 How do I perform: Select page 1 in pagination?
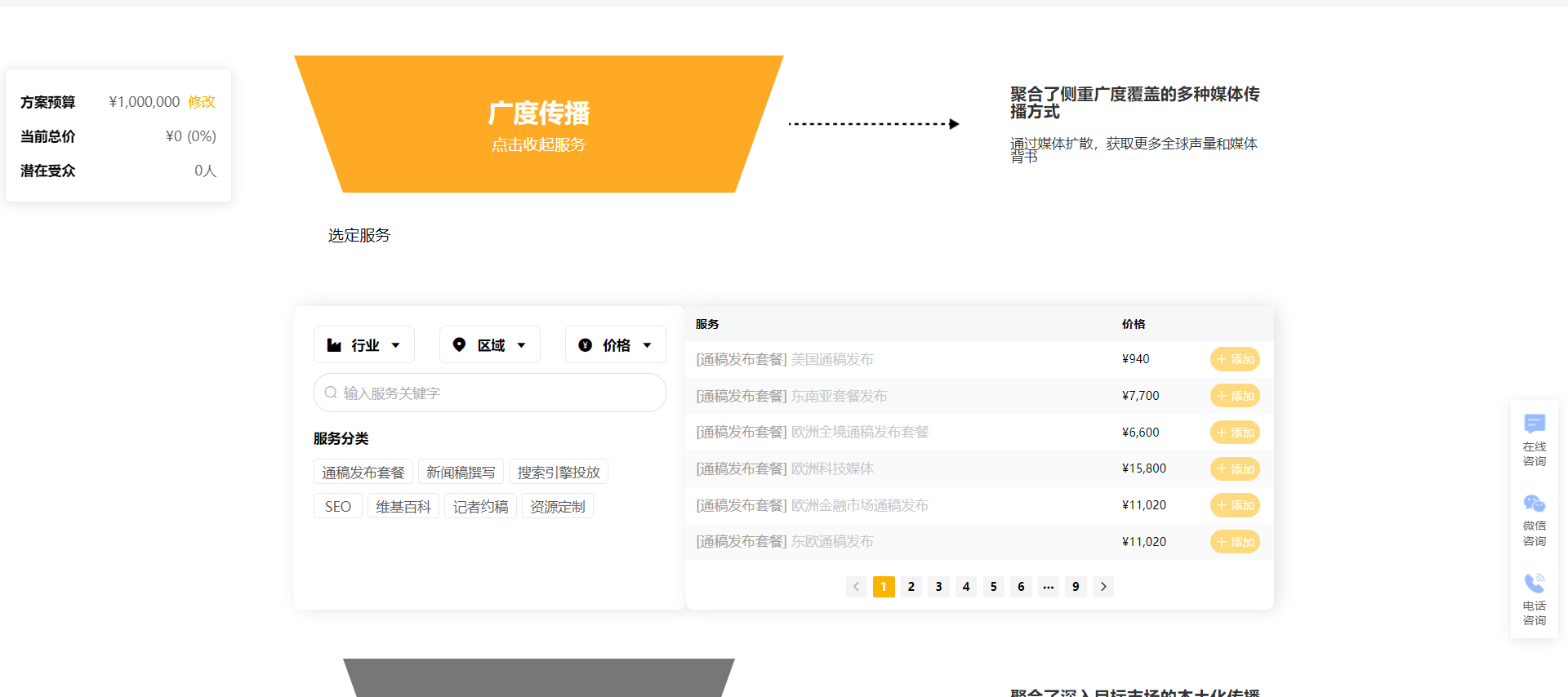click(x=884, y=587)
